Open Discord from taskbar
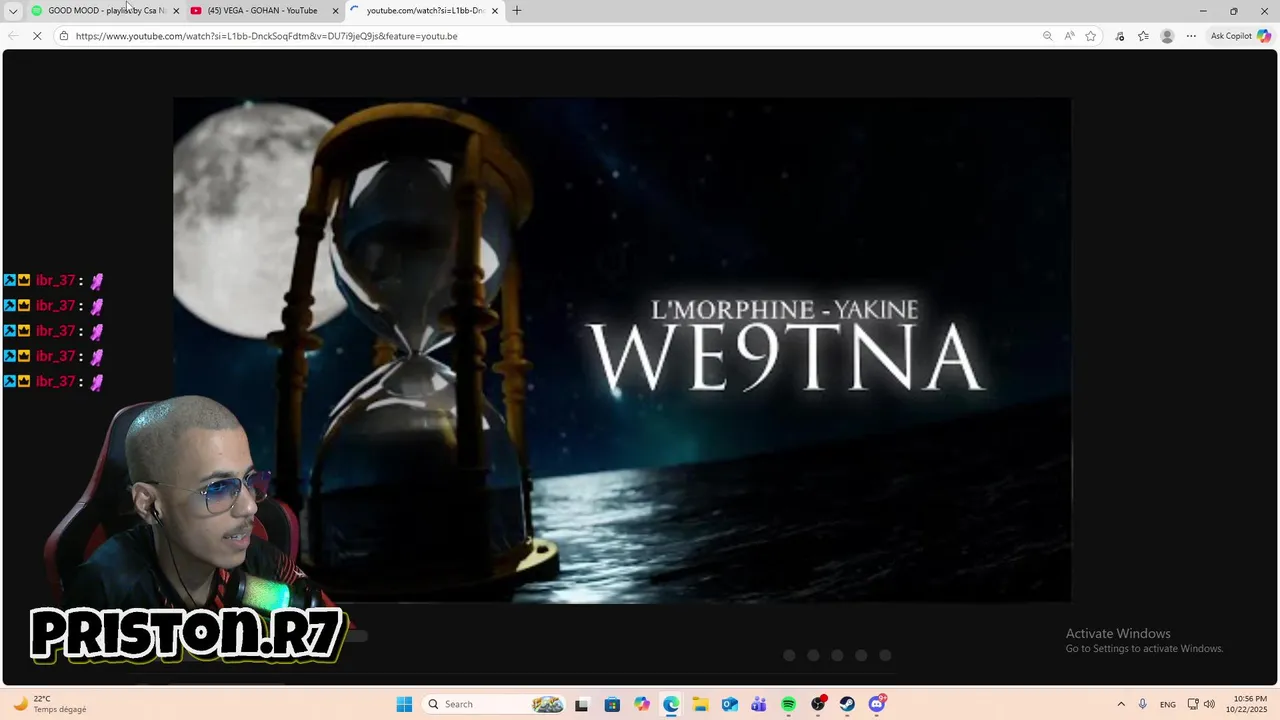Viewport: 1280px width, 720px height. (x=877, y=704)
